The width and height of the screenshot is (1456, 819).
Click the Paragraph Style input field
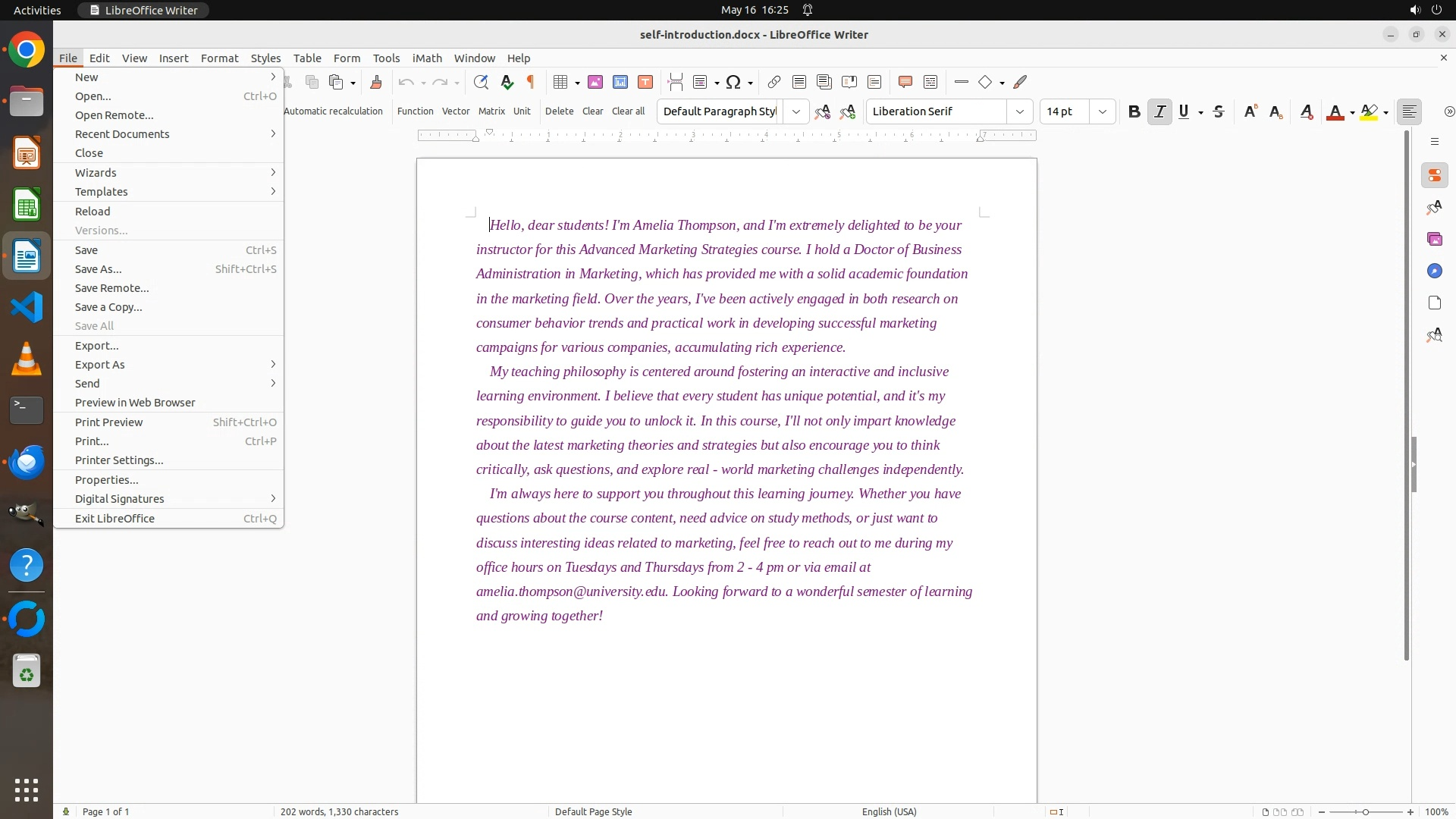[x=719, y=111]
